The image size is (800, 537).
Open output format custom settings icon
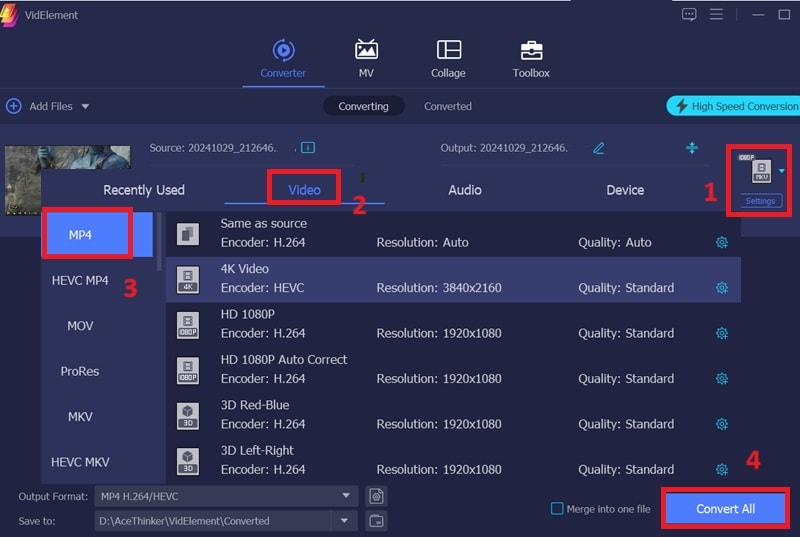[x=377, y=496]
